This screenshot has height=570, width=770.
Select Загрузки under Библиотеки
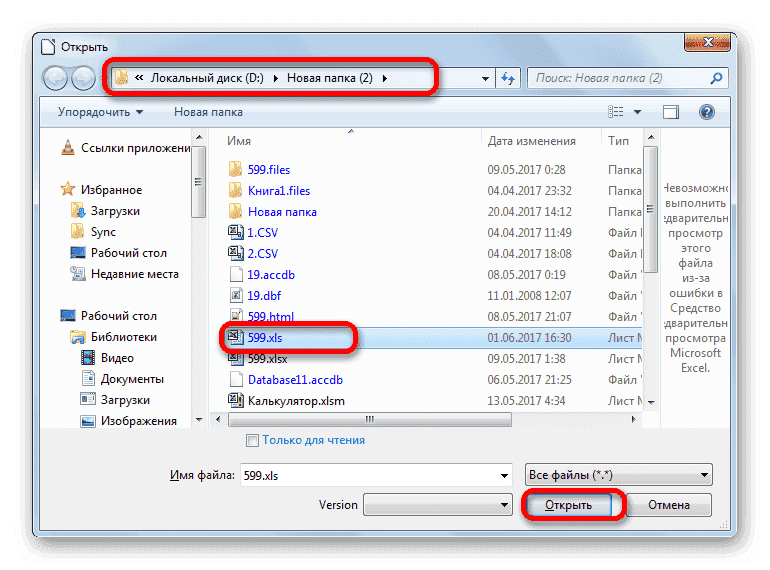pyautogui.click(x=125, y=400)
